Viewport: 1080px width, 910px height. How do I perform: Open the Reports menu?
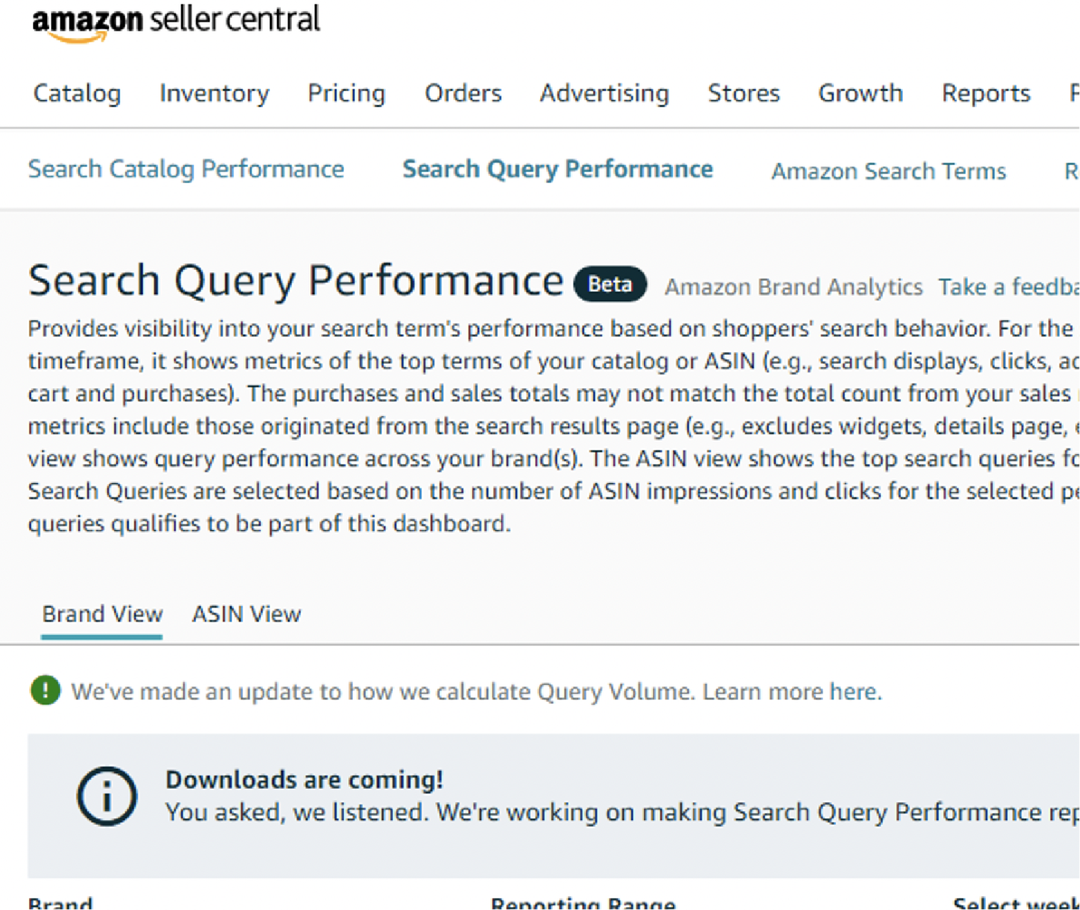(x=985, y=94)
